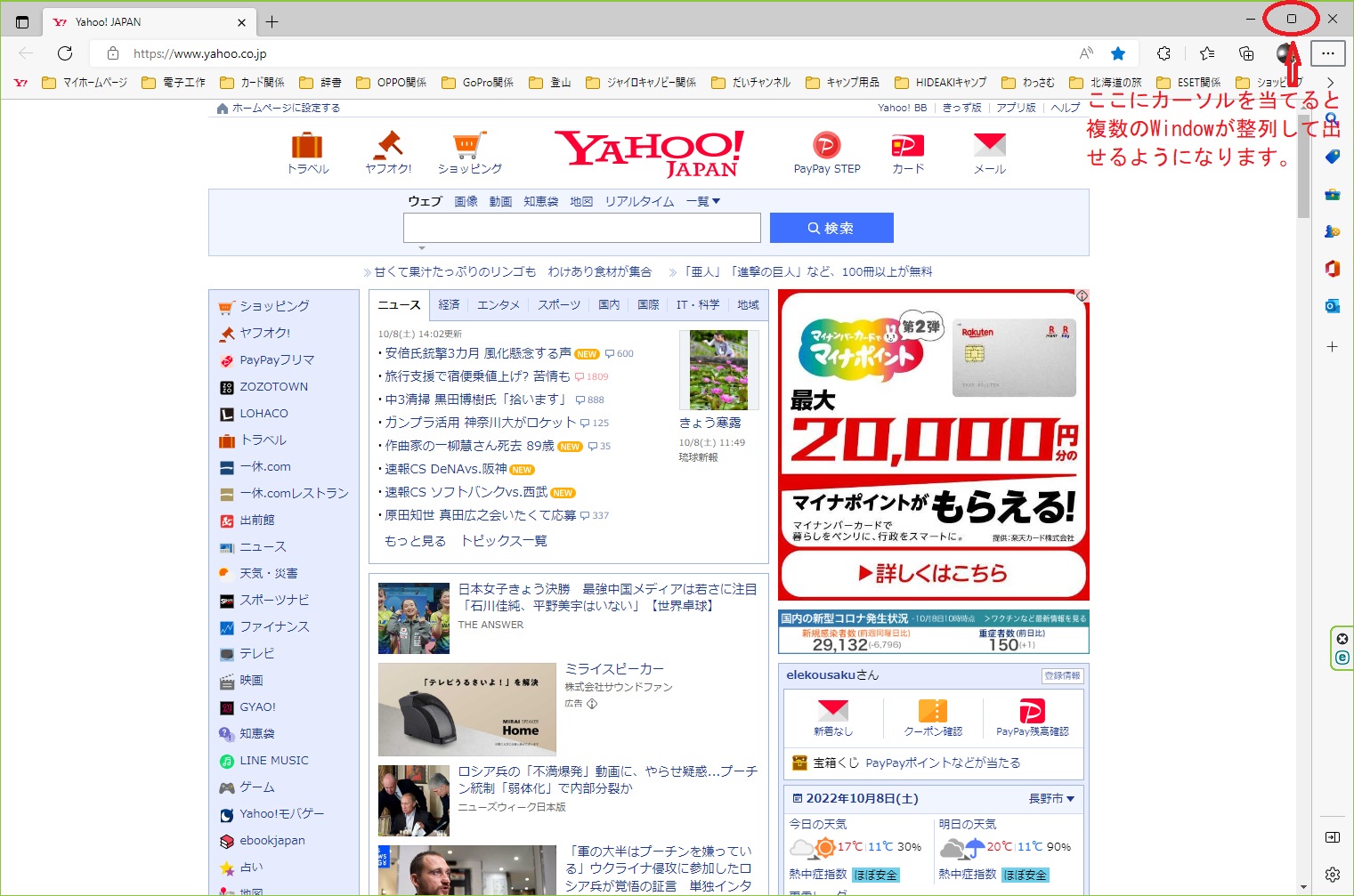
Task: Open the sidebar settings gear icon
Action: [1332, 874]
